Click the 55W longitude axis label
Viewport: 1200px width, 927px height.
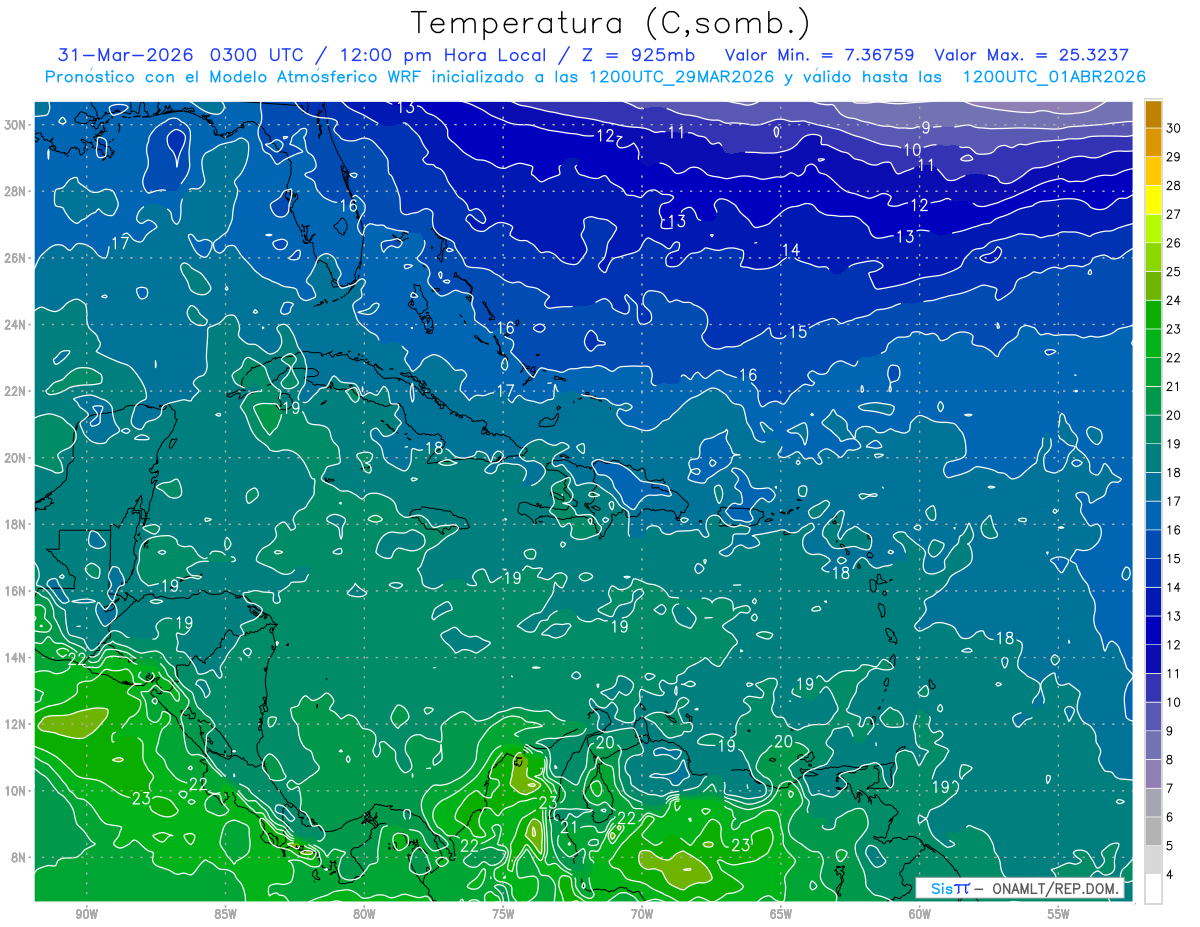coord(1058,914)
